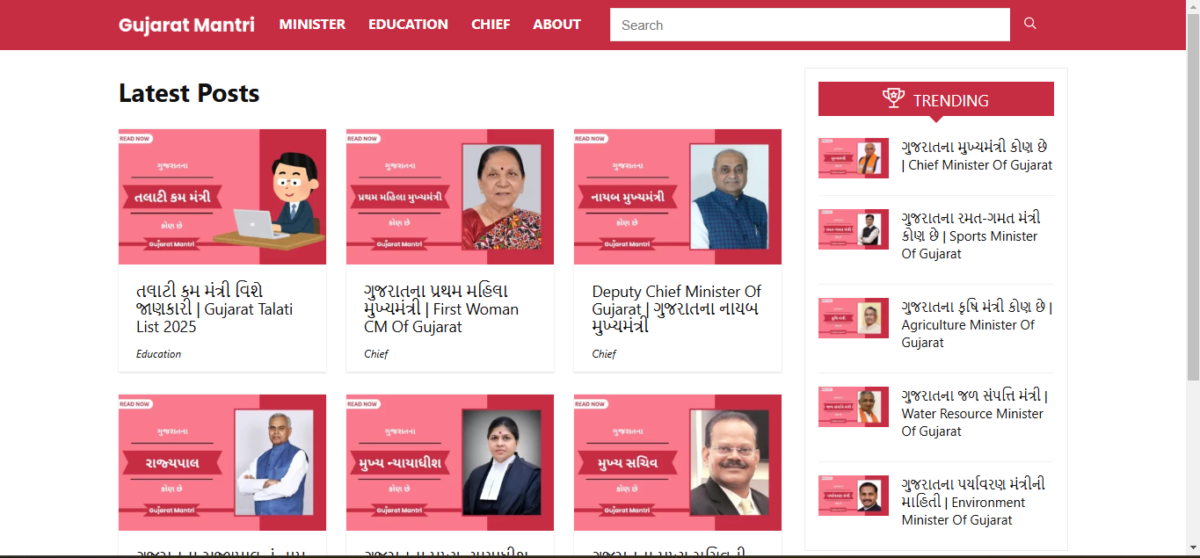Open the Mukhya Sachiv post thumbnail
This screenshot has width=1200, height=558.
[x=678, y=462]
